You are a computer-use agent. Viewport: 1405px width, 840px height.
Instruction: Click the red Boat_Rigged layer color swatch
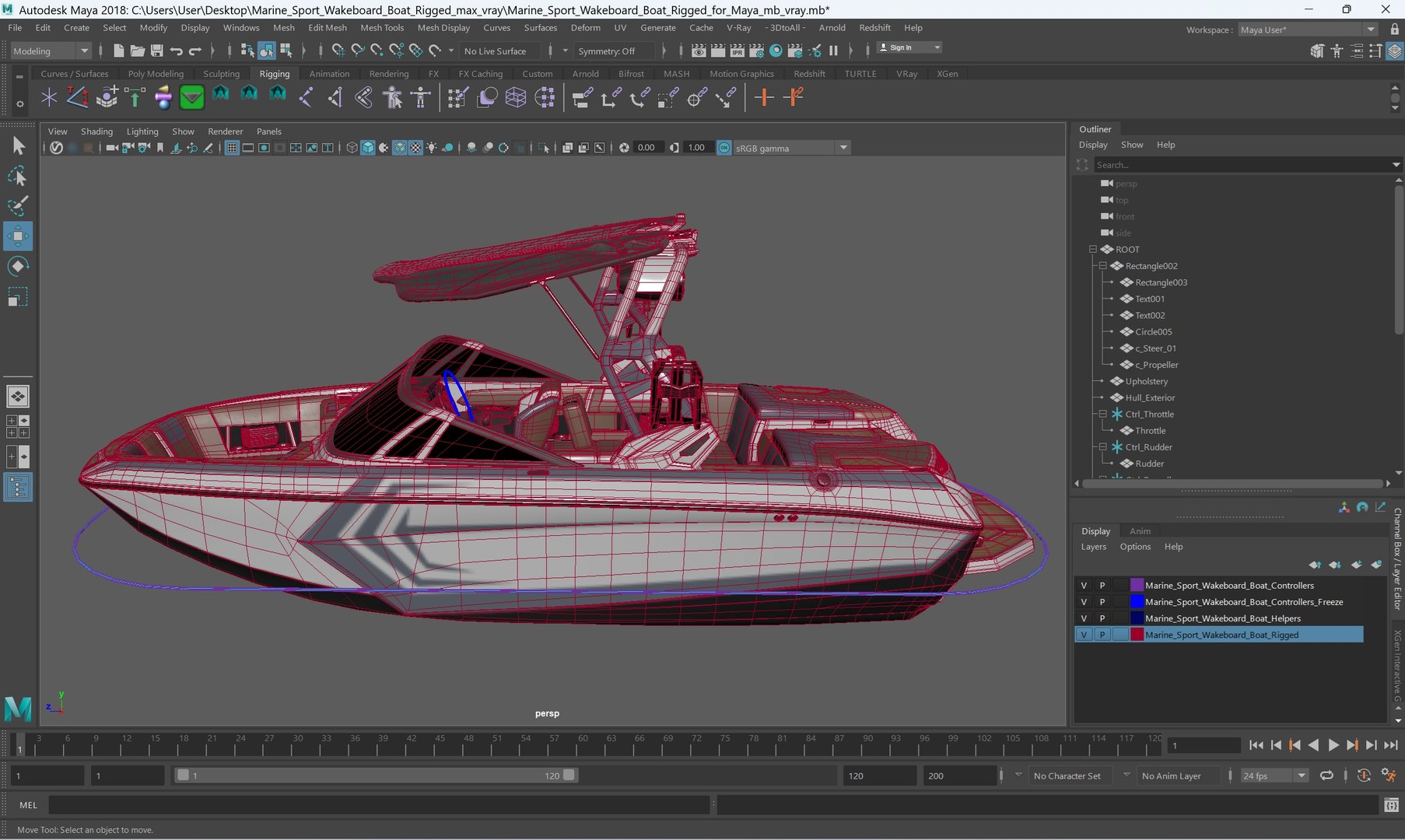coord(1137,635)
